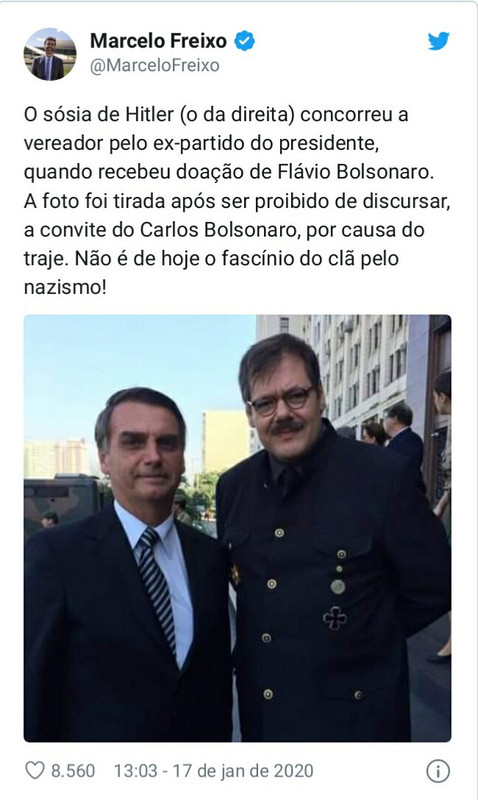Click the striped tie in the photo

point(158,588)
